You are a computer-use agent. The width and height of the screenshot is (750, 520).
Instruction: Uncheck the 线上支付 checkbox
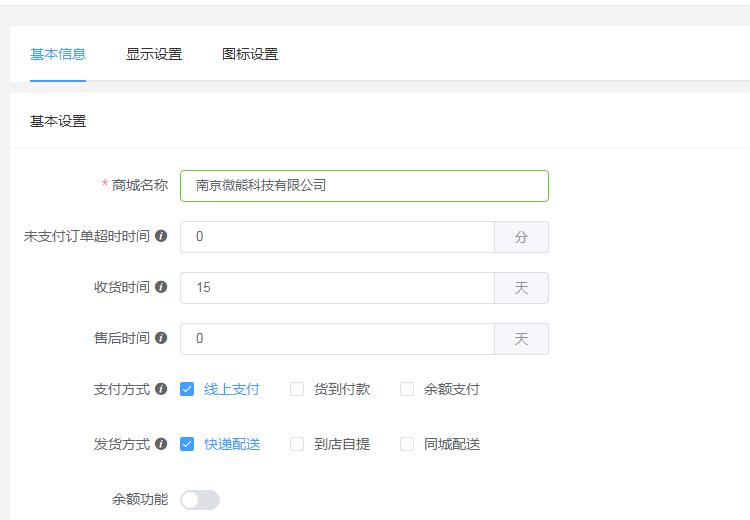pyautogui.click(x=187, y=389)
